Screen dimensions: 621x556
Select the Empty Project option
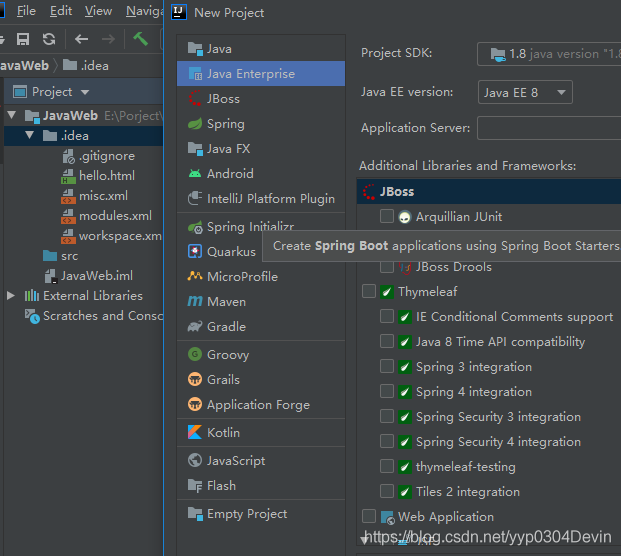click(246, 514)
